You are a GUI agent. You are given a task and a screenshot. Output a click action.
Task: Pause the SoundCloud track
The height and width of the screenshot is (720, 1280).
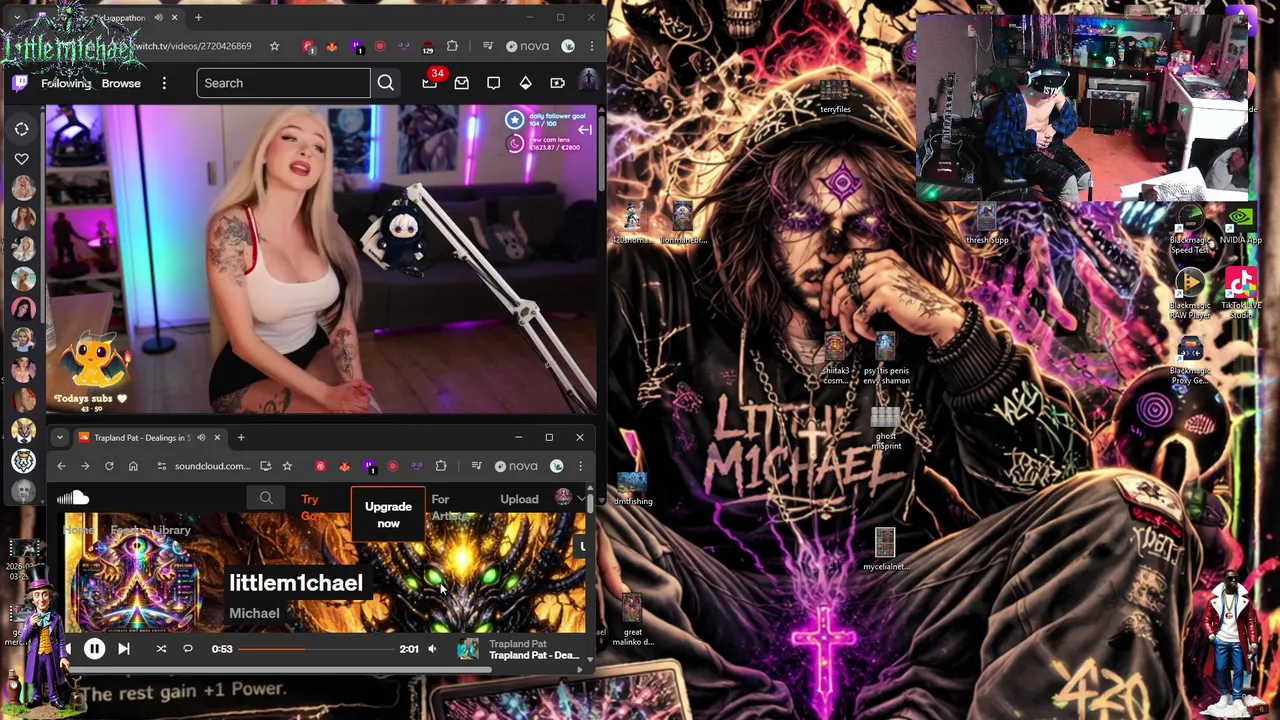coord(94,649)
